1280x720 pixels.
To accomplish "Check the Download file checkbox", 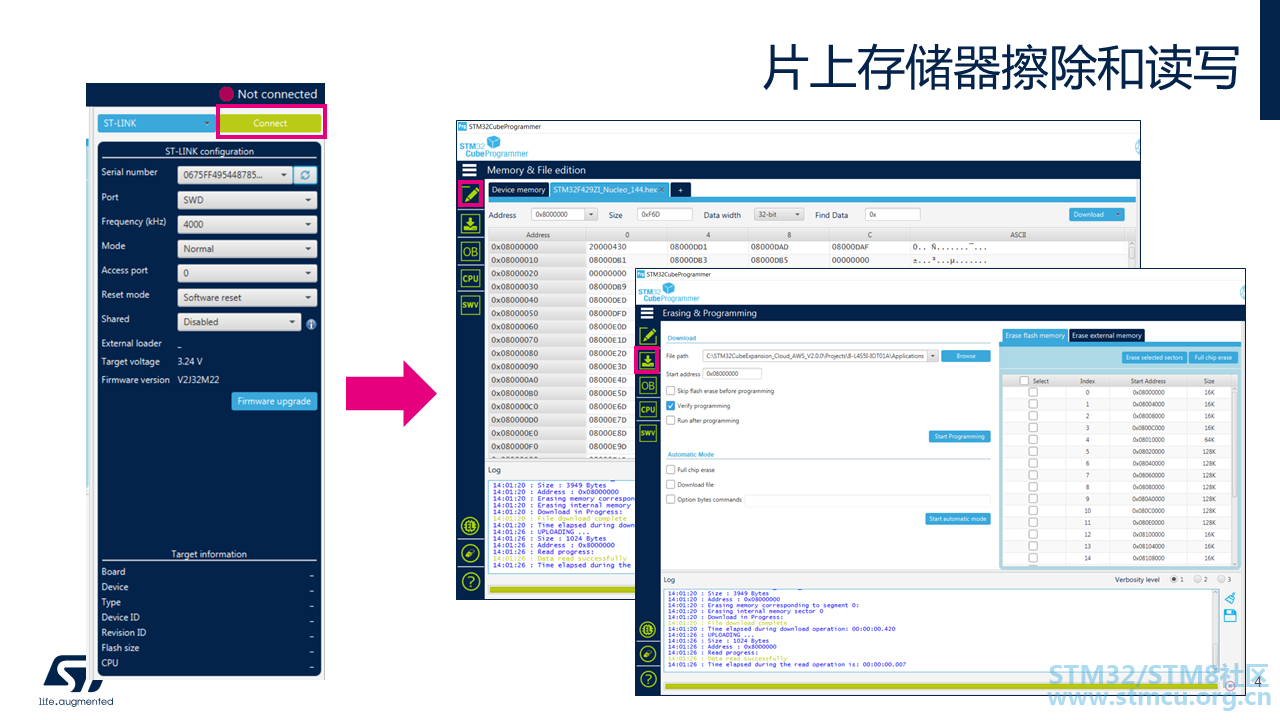I will tap(671, 484).
